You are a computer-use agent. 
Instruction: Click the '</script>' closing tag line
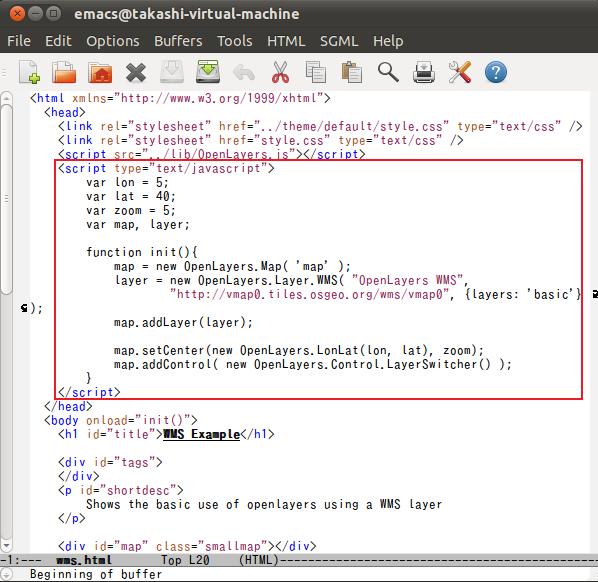point(89,392)
